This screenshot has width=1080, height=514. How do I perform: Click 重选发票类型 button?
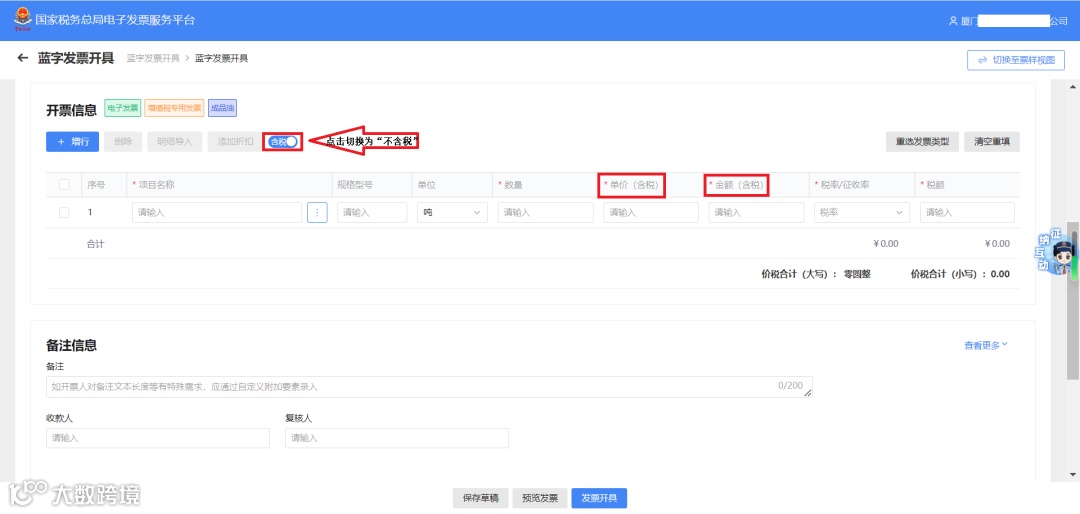click(922, 142)
